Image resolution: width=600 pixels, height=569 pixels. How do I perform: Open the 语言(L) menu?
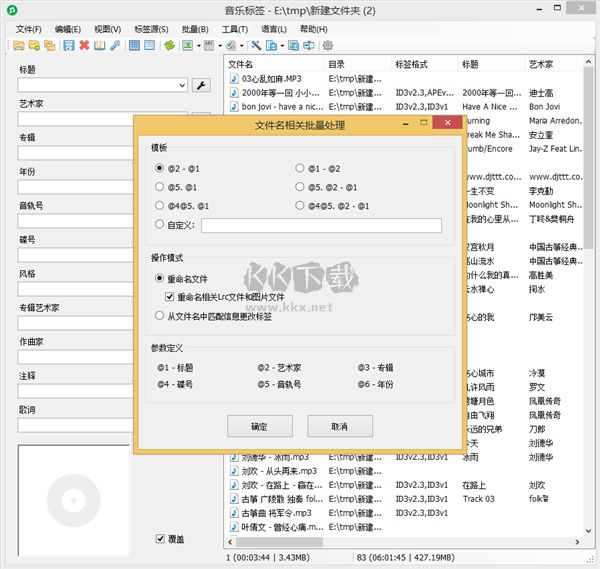point(274,29)
